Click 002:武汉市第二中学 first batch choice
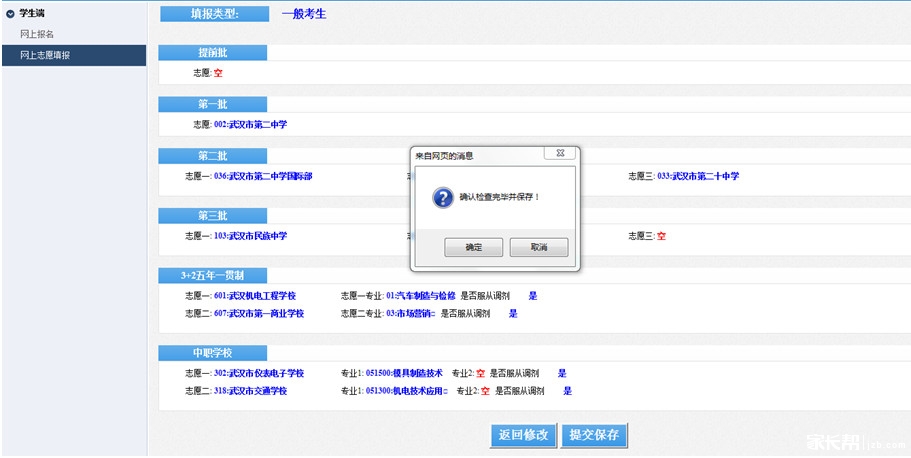This screenshot has width=911, height=458. (x=250, y=125)
